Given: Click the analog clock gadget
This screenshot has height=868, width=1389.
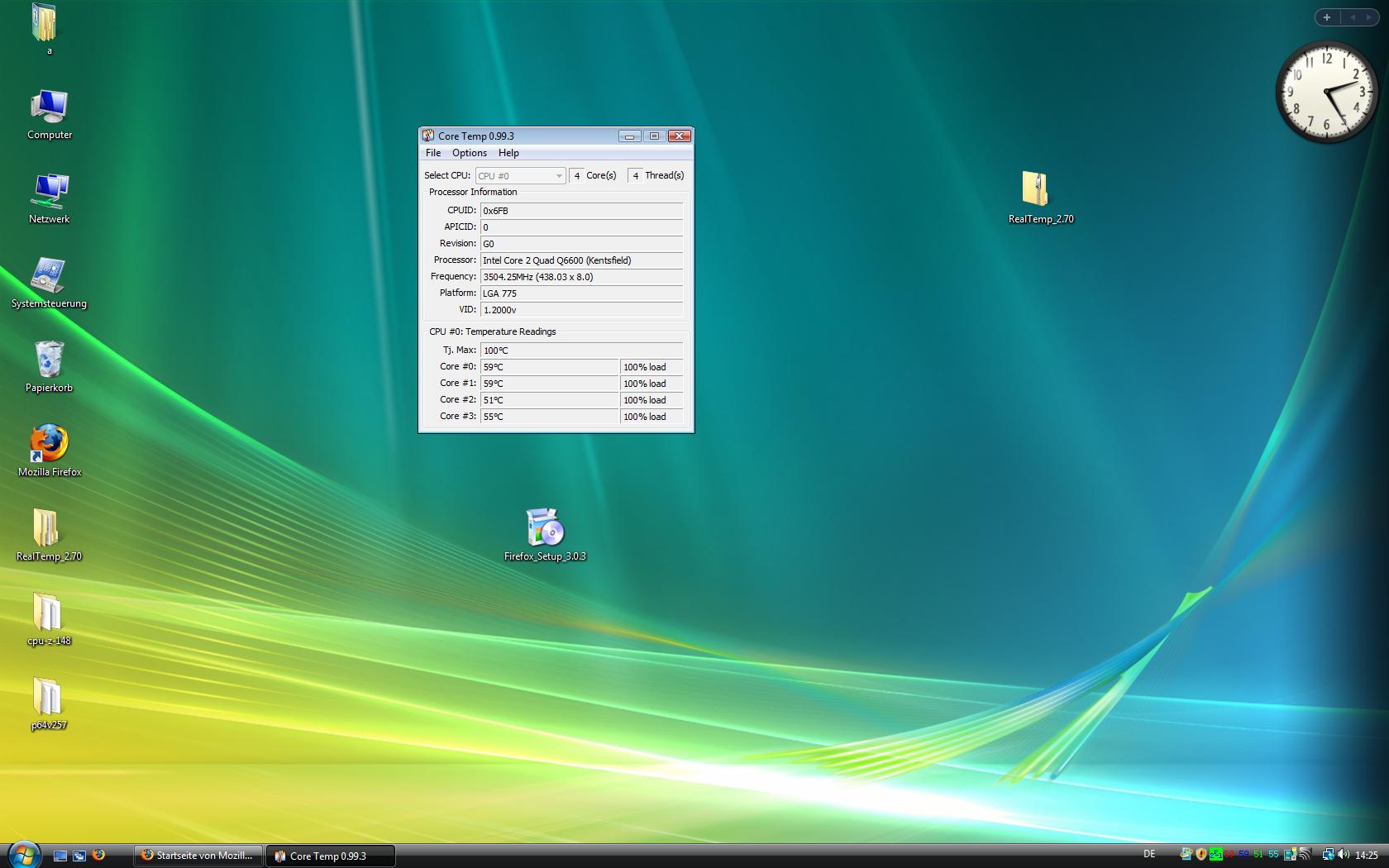Looking at the screenshot, I should click(1326, 92).
